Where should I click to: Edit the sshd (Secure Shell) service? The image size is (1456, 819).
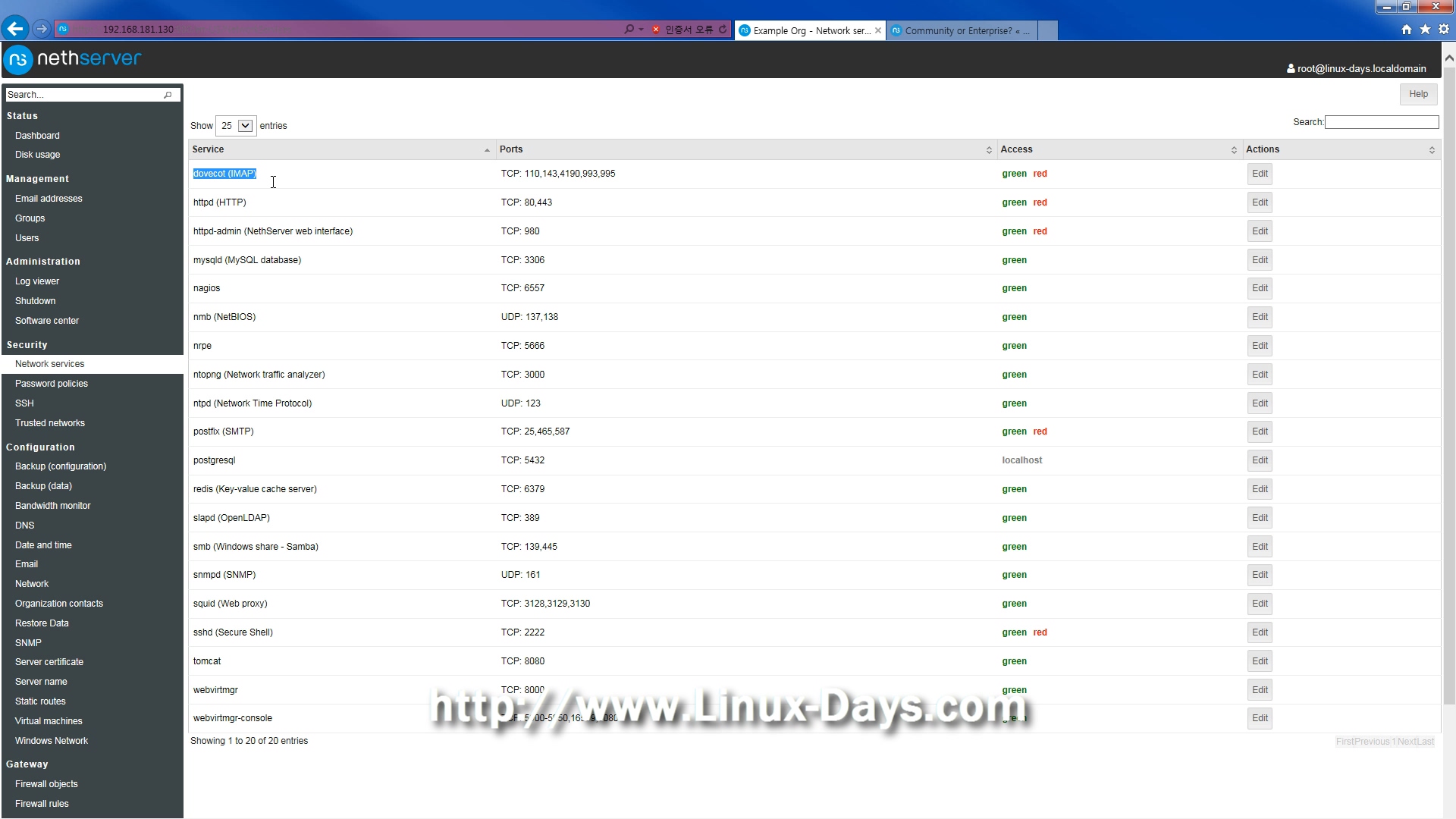pos(1260,632)
